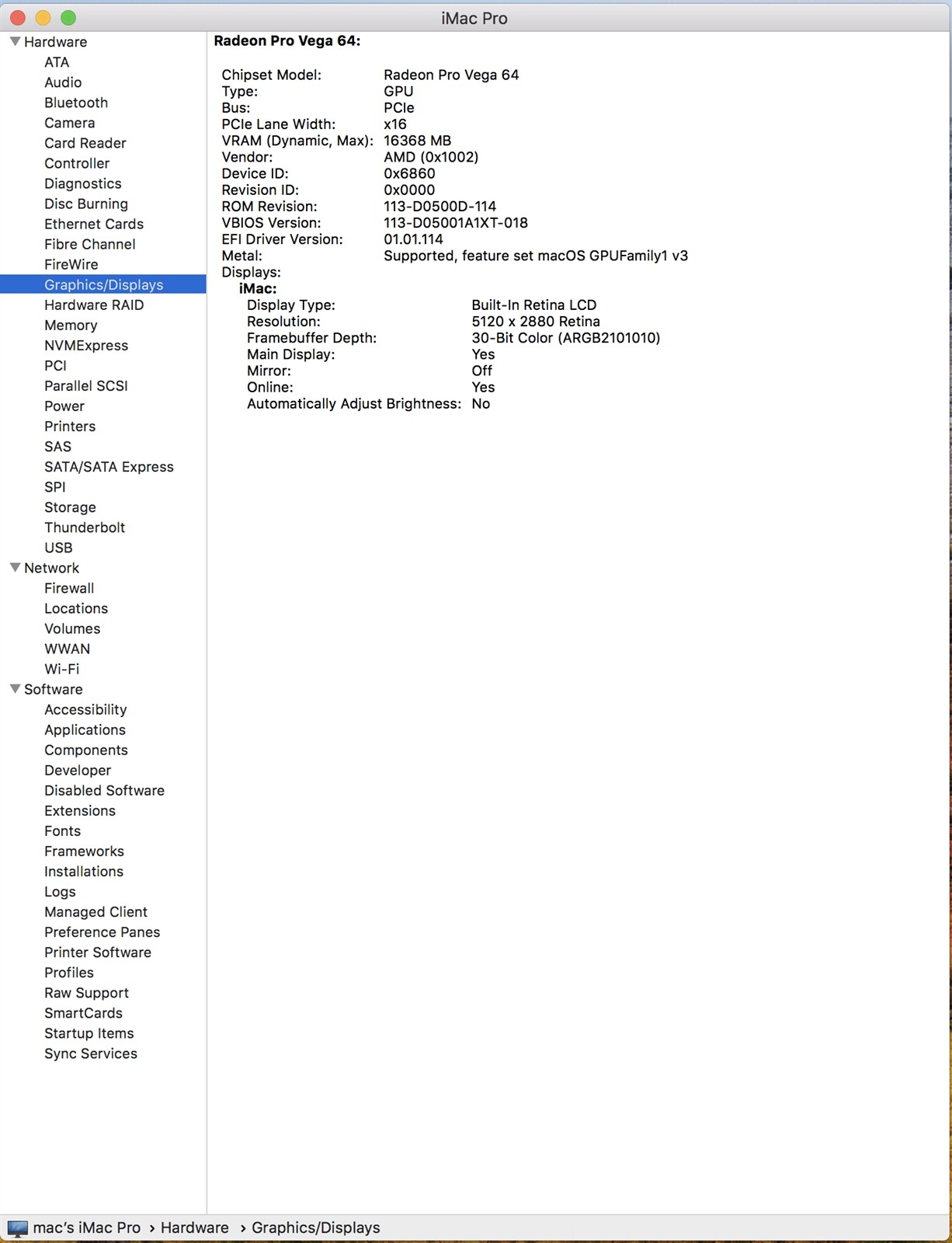Select Profiles in the sidebar
The image size is (952, 1243).
[69, 972]
